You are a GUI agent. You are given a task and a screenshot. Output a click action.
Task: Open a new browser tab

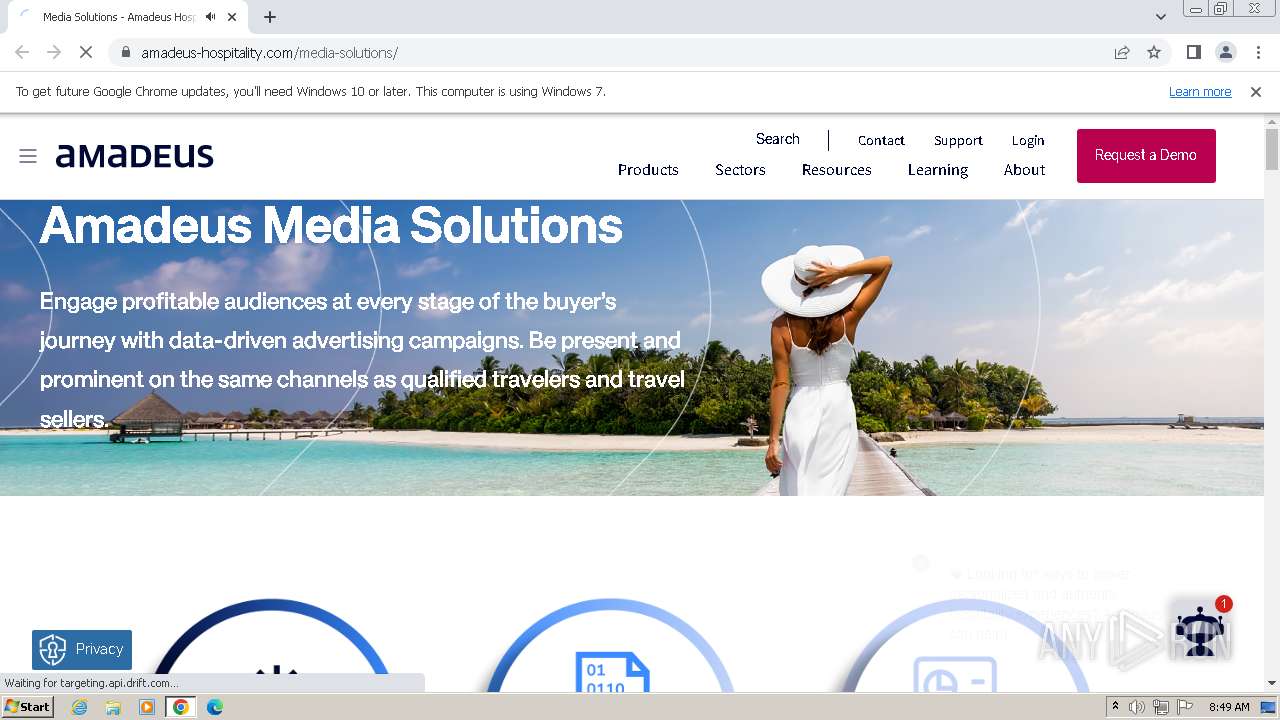pos(270,17)
